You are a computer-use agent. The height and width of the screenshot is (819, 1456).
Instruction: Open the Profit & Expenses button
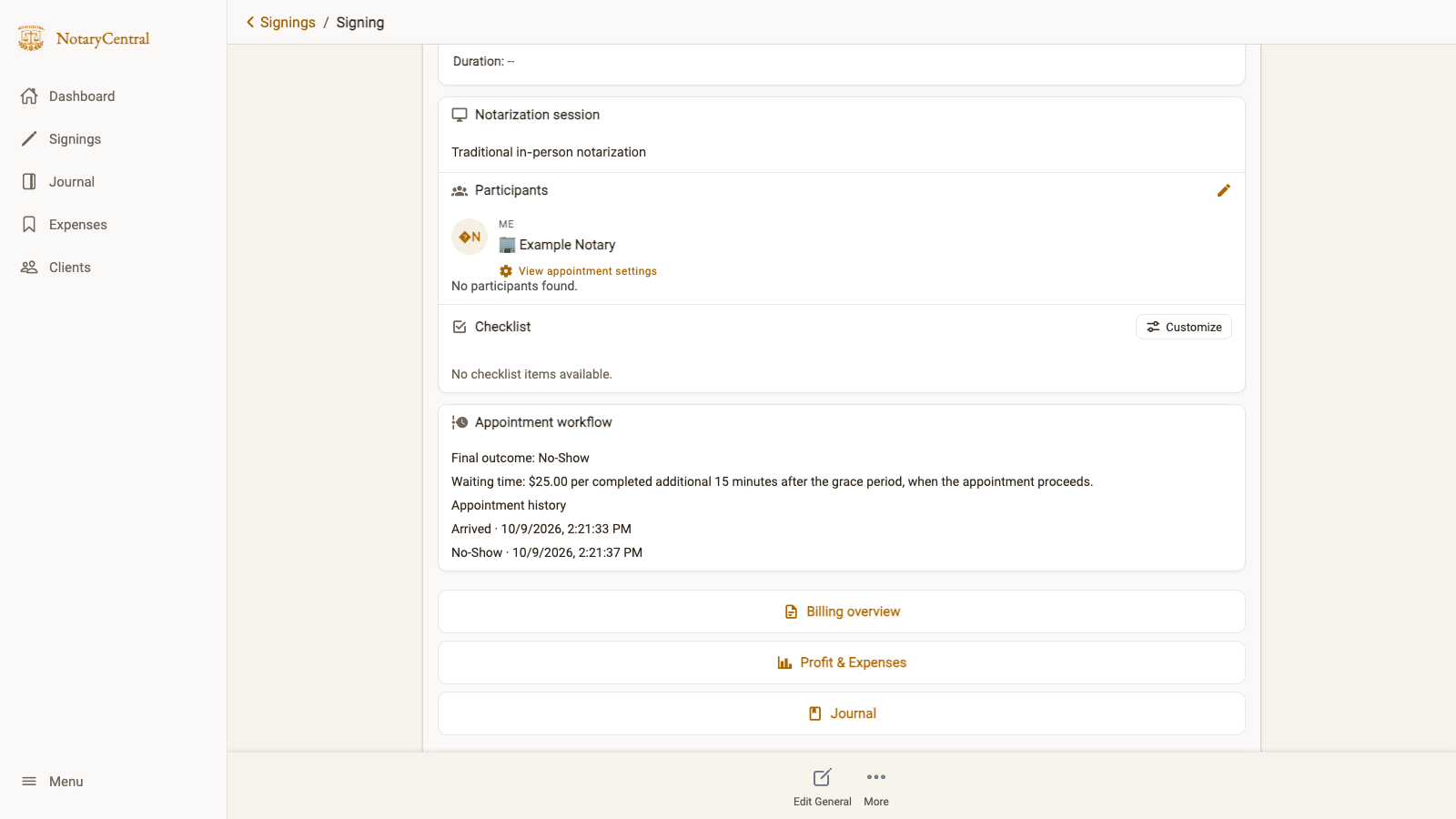coord(842,662)
